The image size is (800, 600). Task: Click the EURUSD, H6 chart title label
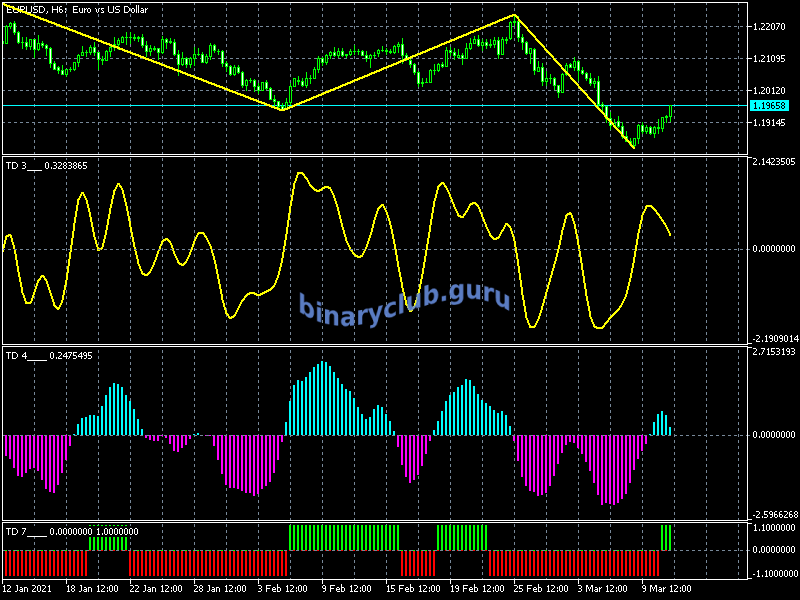tap(76, 10)
